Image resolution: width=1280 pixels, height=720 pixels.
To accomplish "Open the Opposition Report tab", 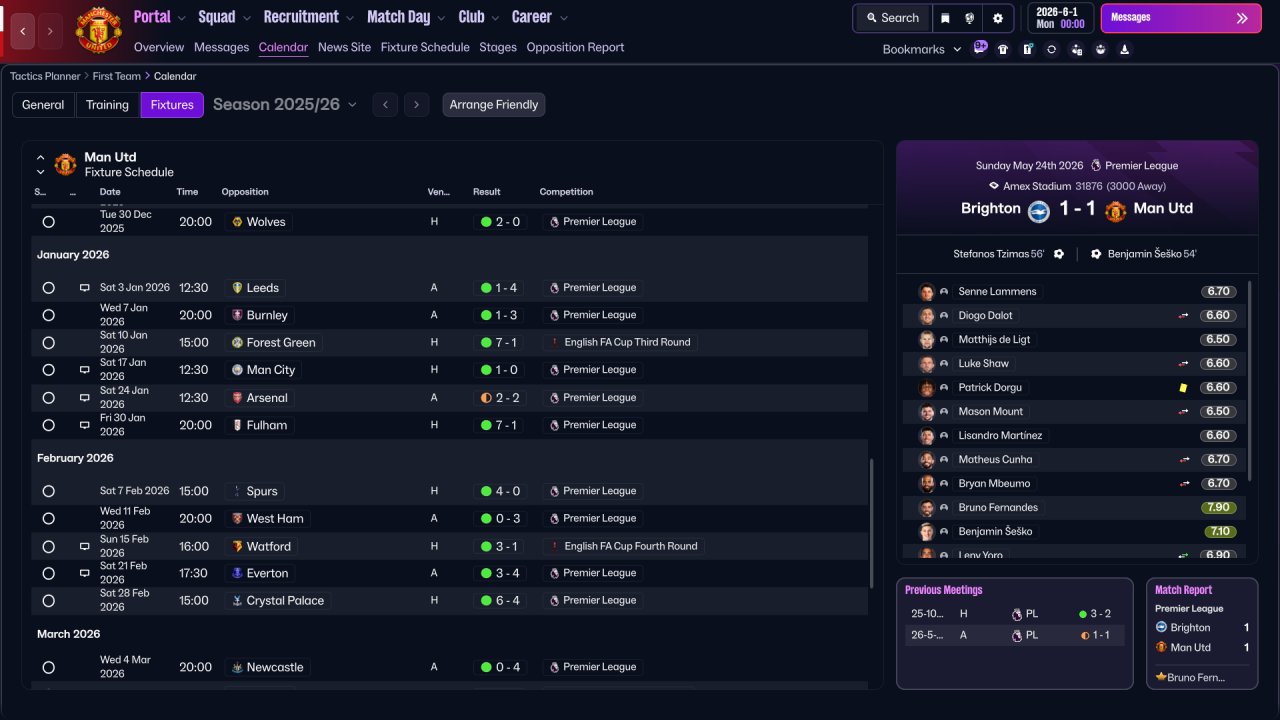I will point(575,47).
